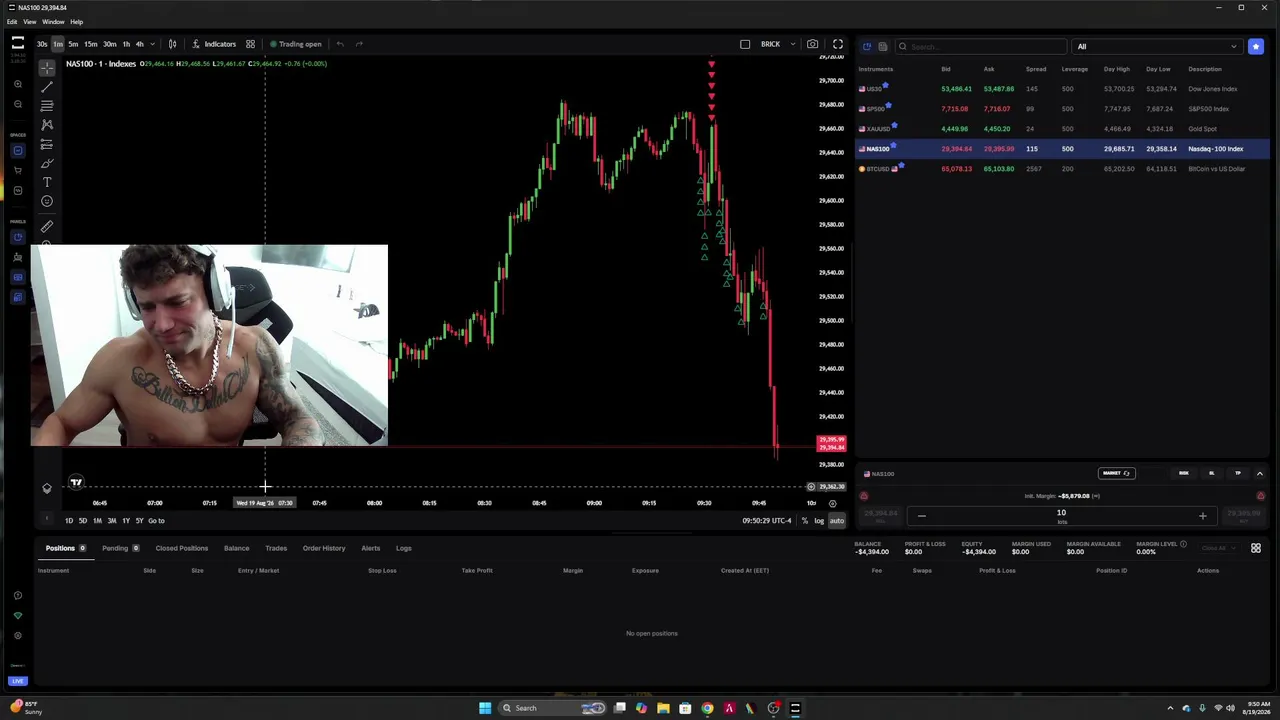Zoom in on the chart

pyautogui.click(x=18, y=85)
